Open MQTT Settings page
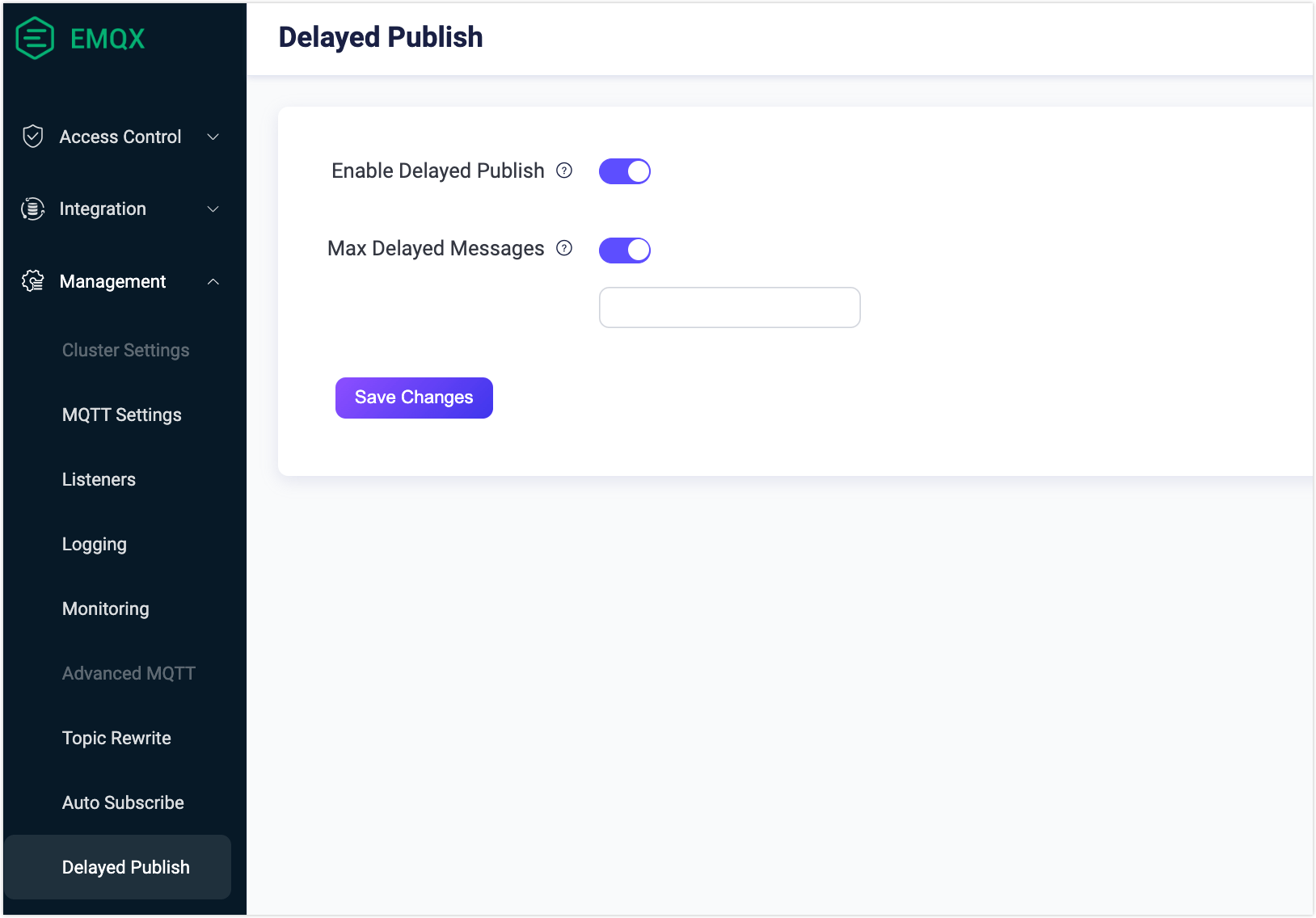Image resolution: width=1316 pixels, height=918 pixels. (122, 415)
